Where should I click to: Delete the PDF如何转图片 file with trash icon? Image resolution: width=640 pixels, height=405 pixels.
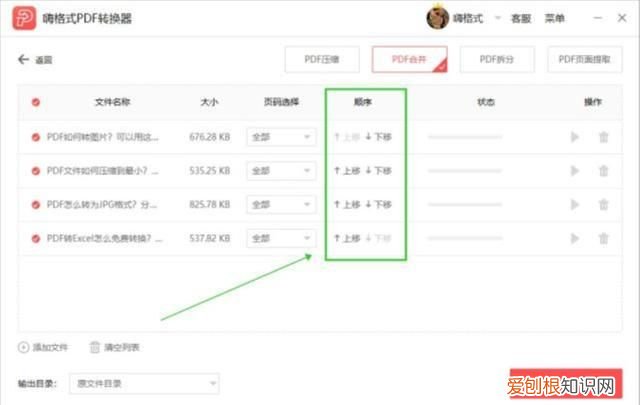click(604, 137)
